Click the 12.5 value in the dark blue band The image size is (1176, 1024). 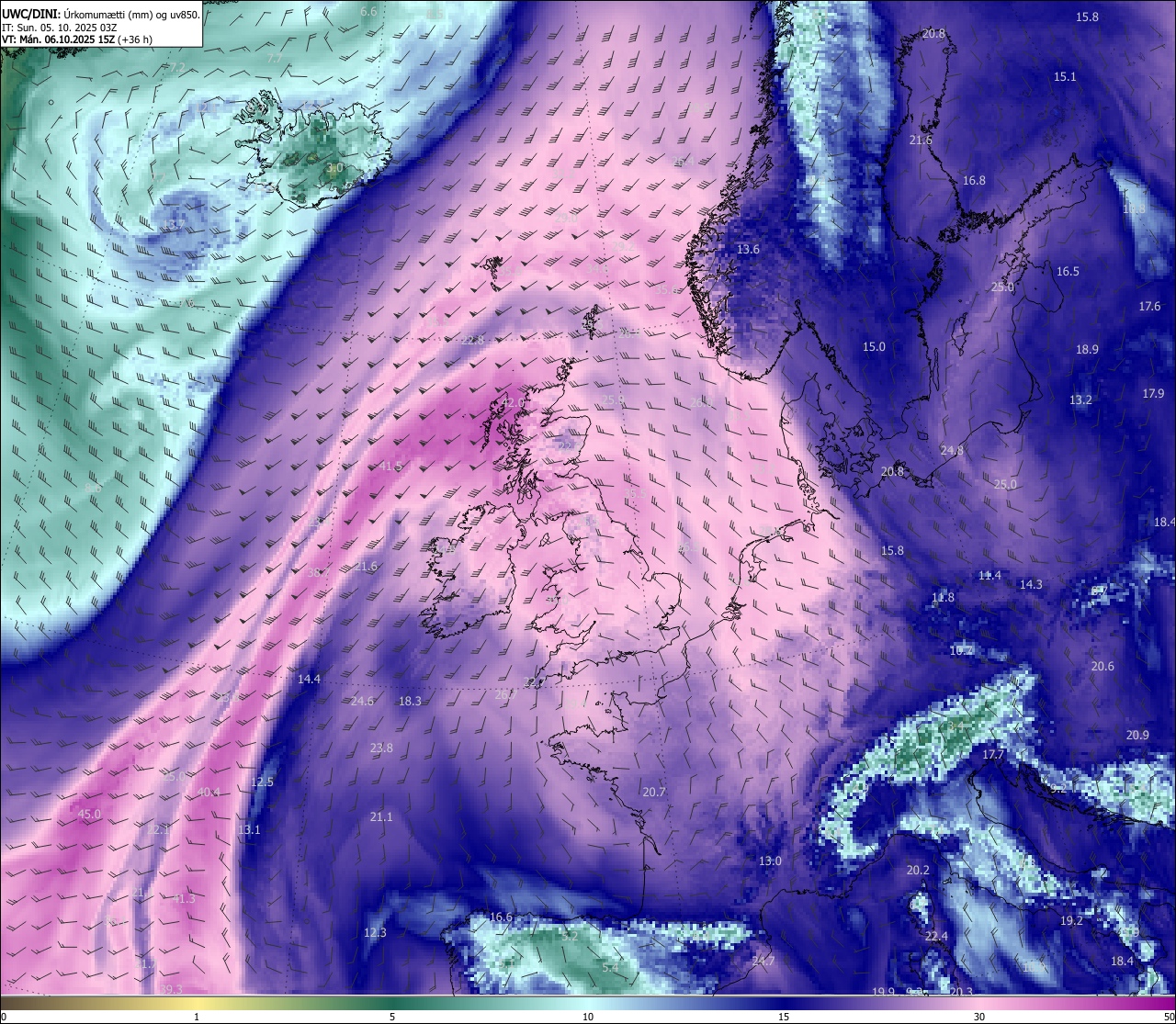[x=263, y=782]
